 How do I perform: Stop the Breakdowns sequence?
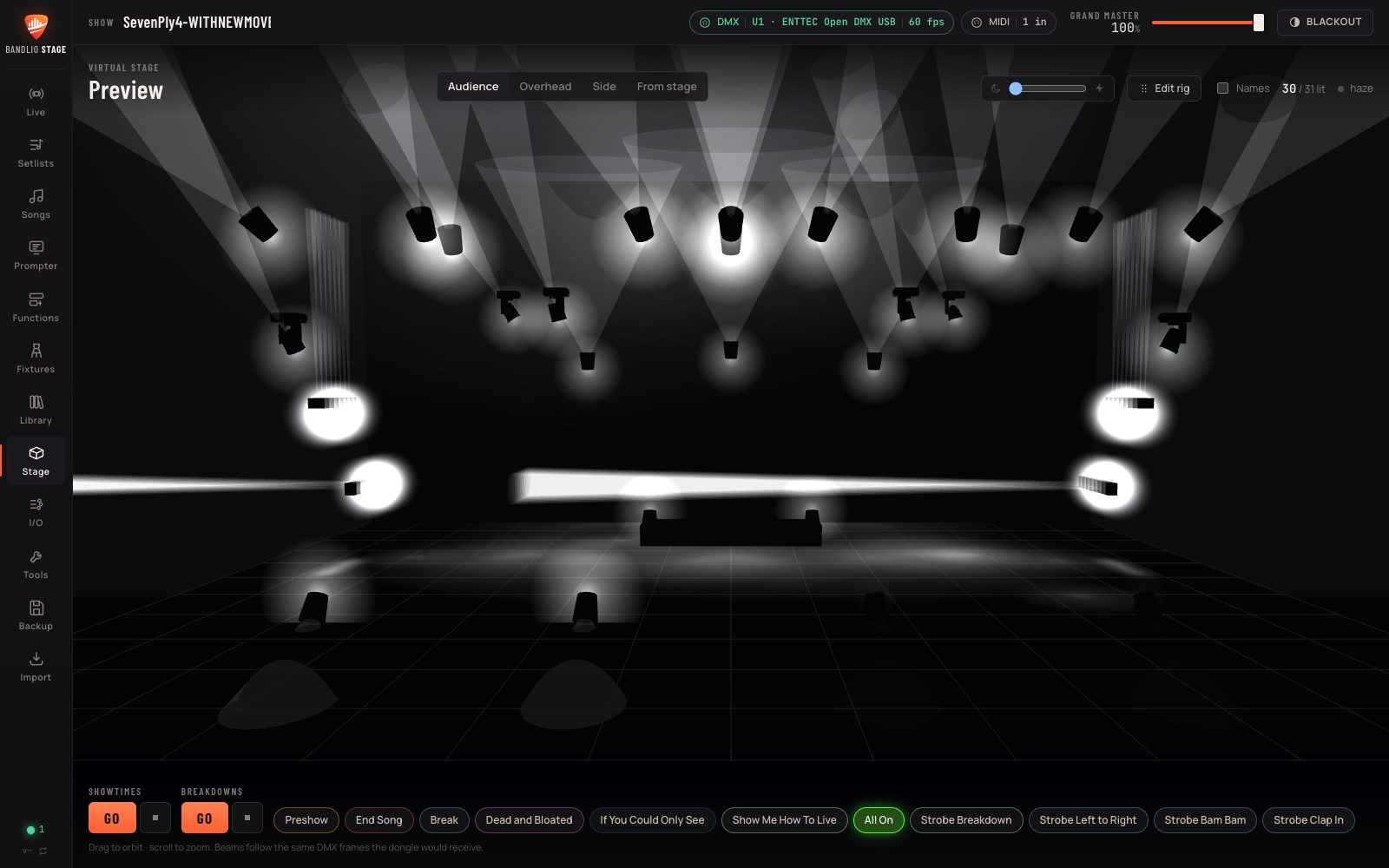(247, 818)
